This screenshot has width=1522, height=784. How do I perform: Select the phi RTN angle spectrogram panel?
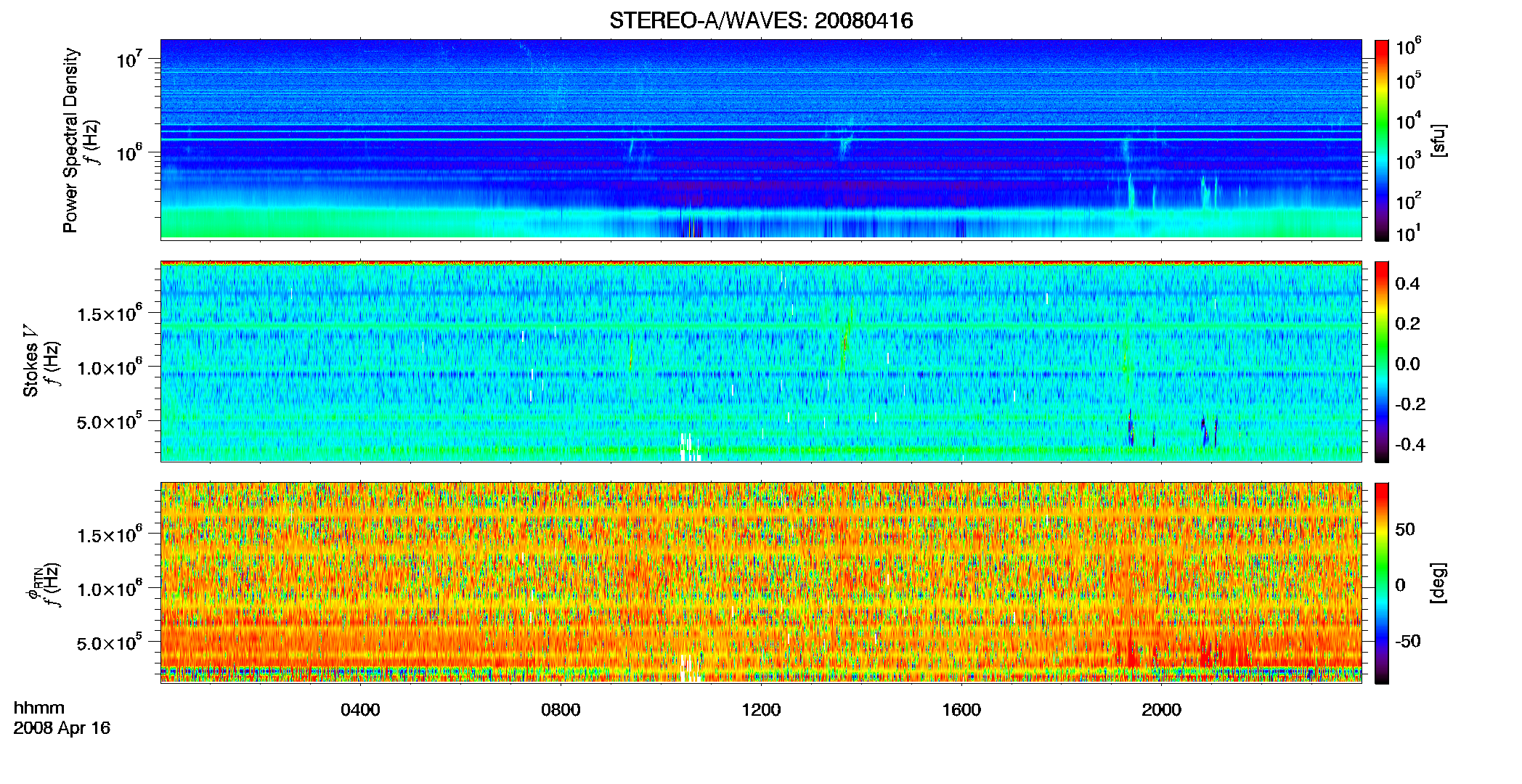(x=761, y=582)
